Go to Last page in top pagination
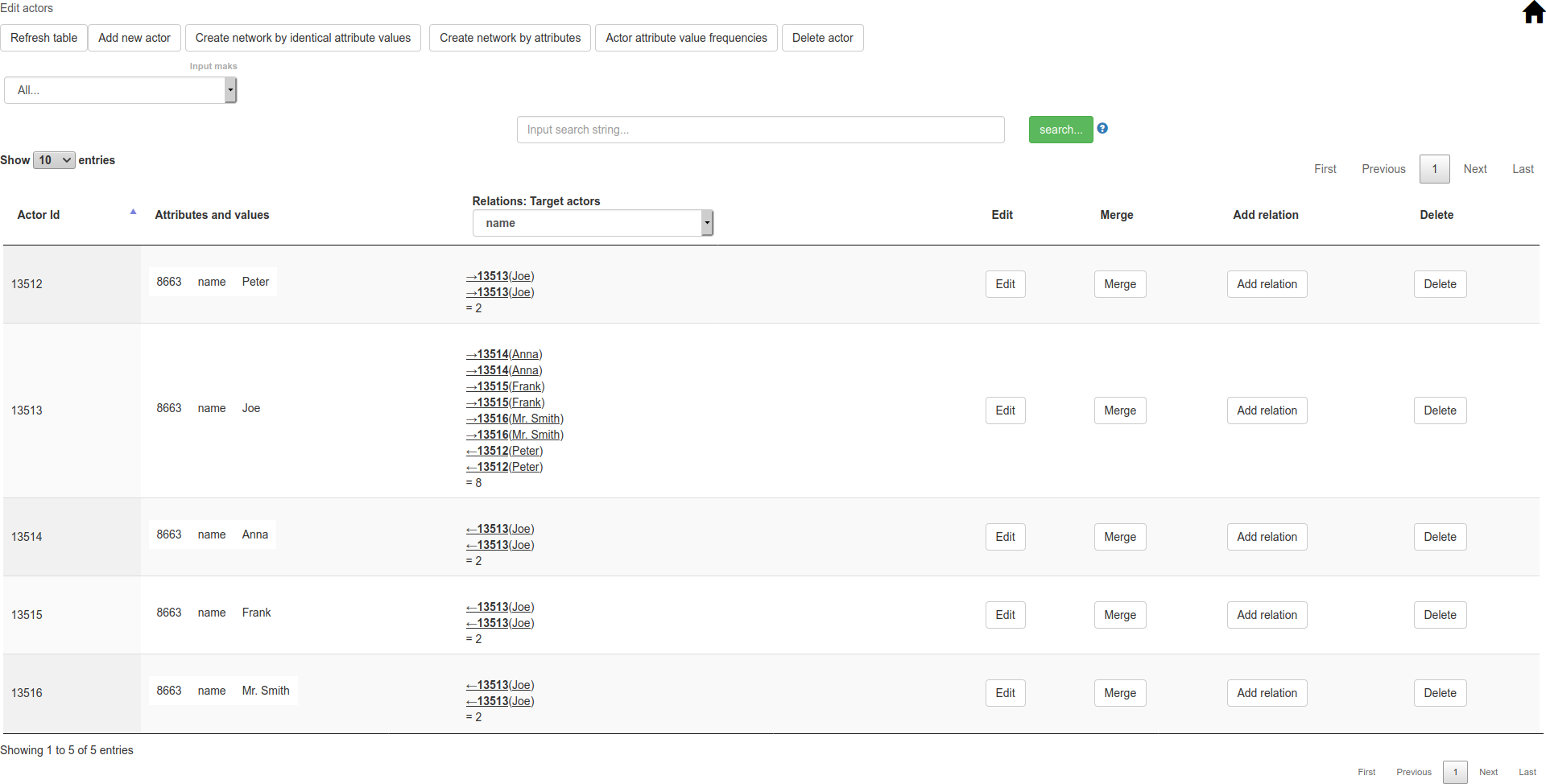This screenshot has width=1546, height=784. tap(1523, 169)
